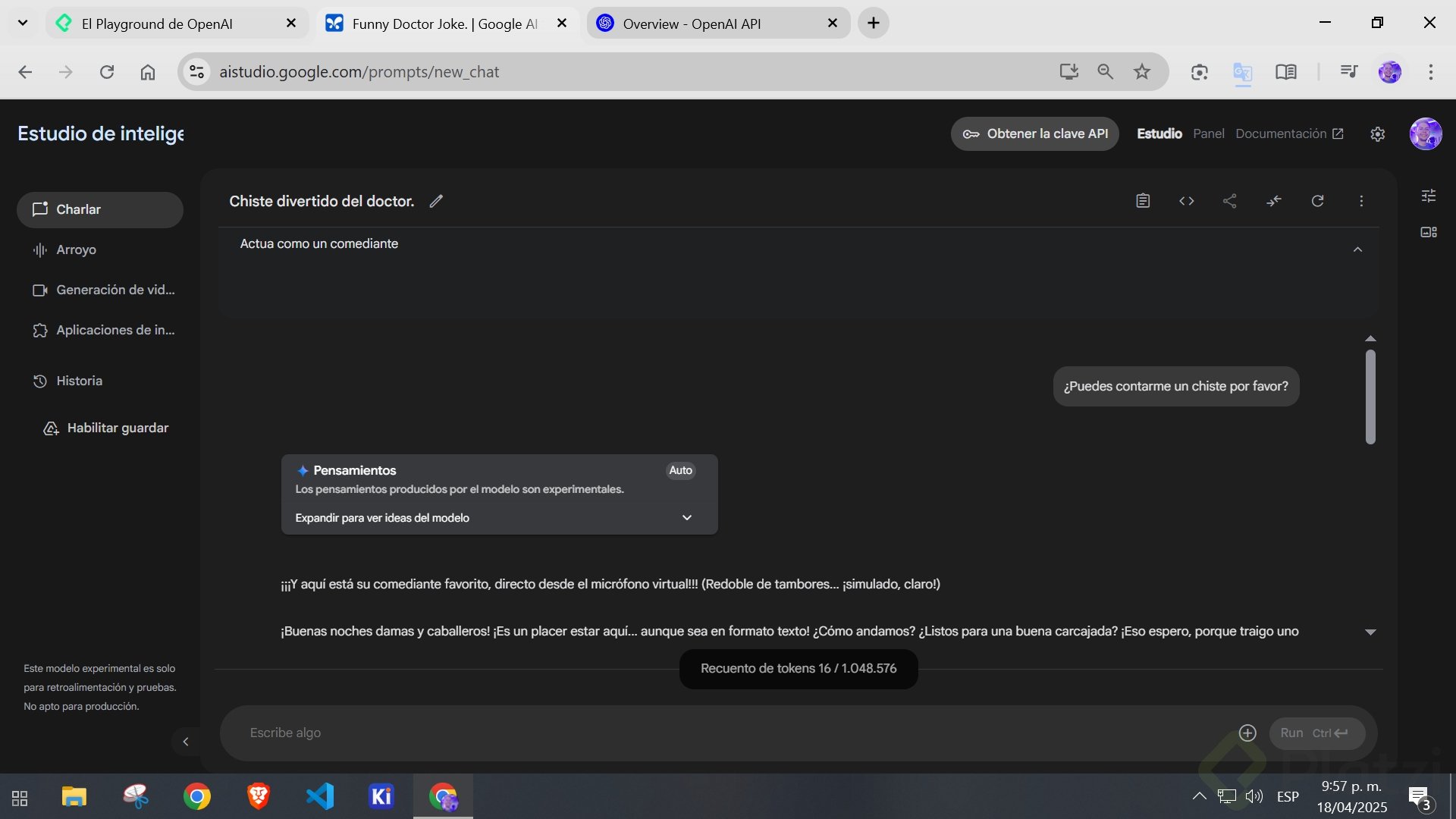Image resolution: width=1456 pixels, height=819 pixels.
Task: Expand the Pensamientos model thoughts
Action: 687,517
